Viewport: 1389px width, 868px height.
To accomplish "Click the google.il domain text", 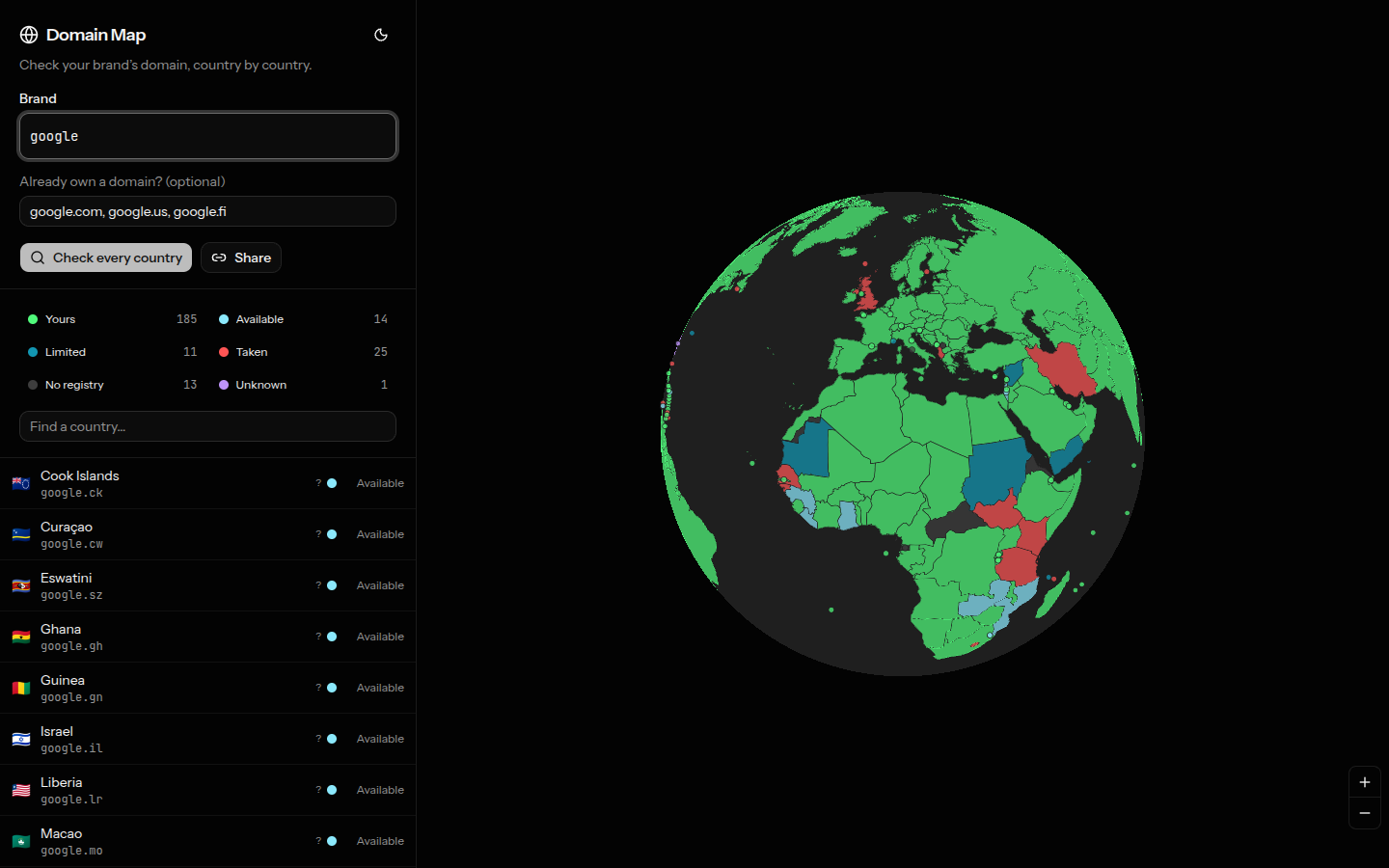I will click(71, 748).
